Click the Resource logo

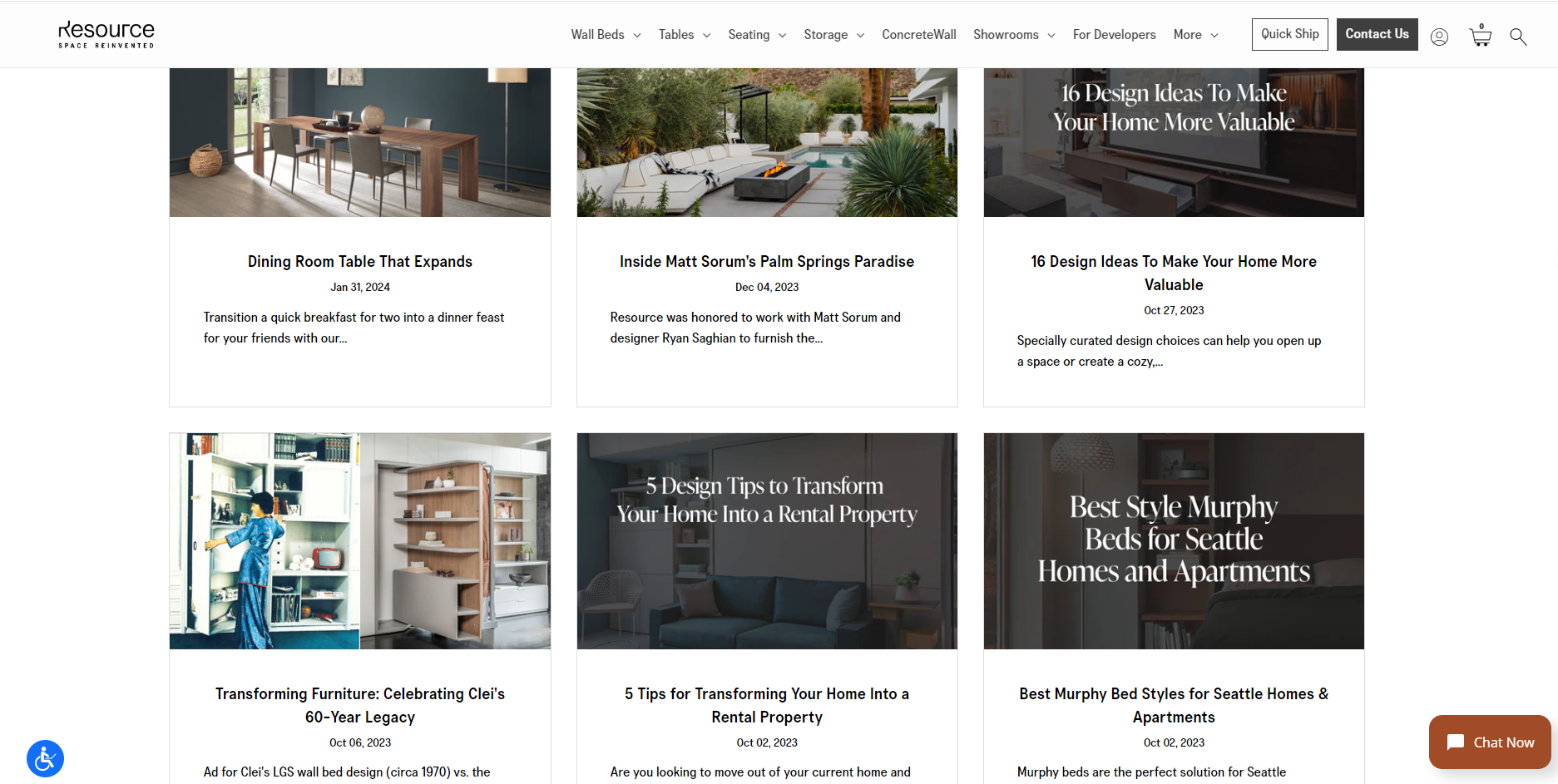click(x=106, y=35)
